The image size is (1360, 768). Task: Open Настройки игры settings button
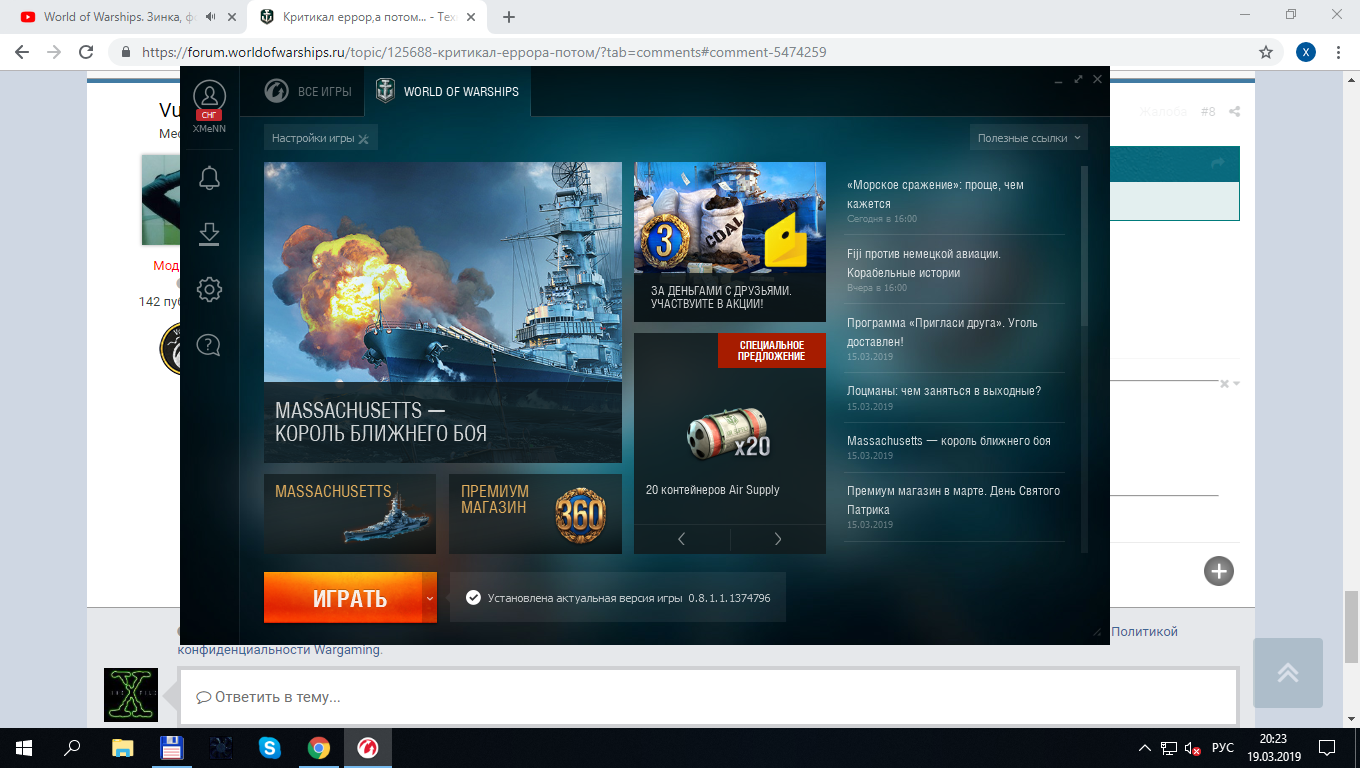pos(321,138)
